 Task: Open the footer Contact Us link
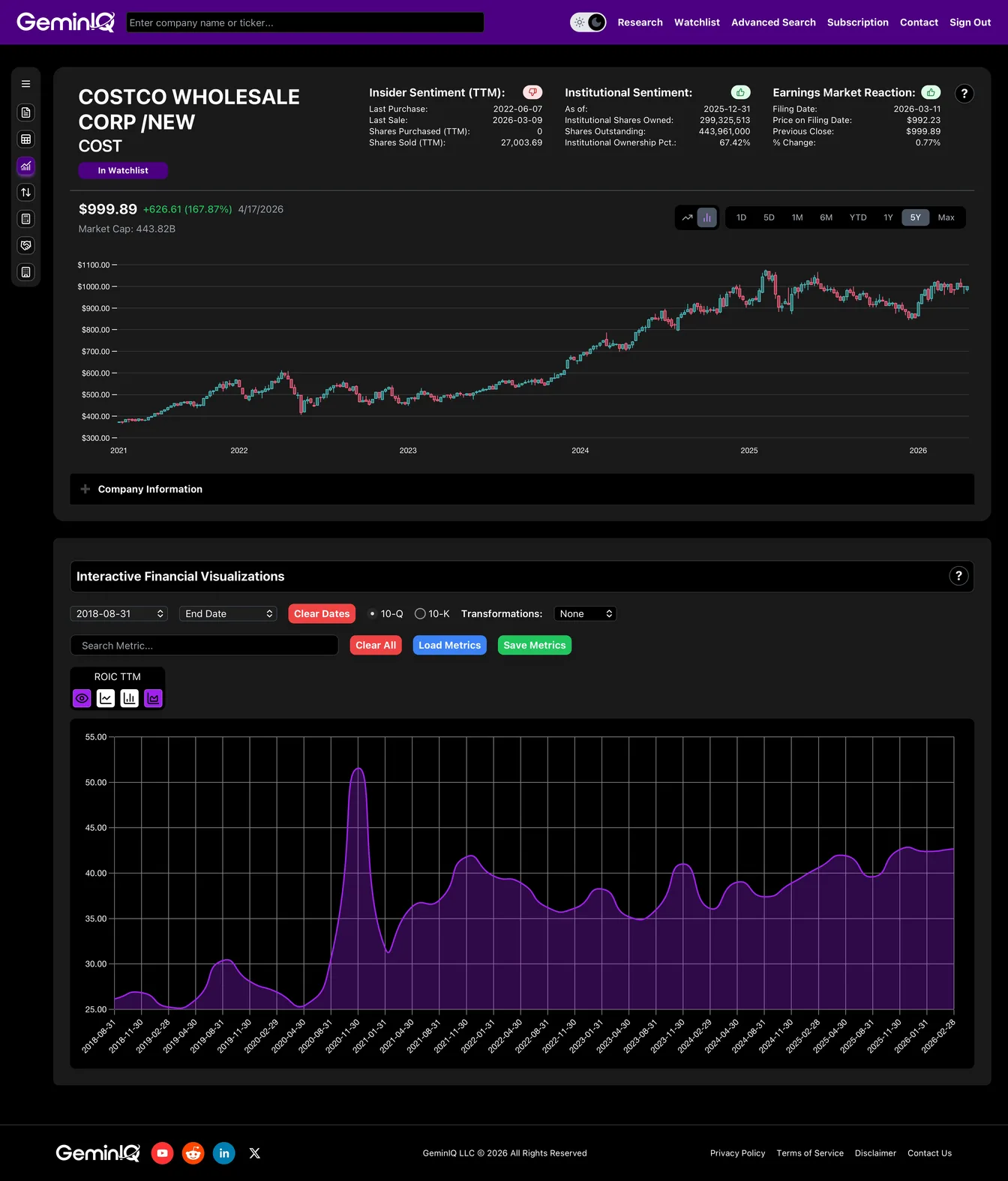tap(929, 1153)
